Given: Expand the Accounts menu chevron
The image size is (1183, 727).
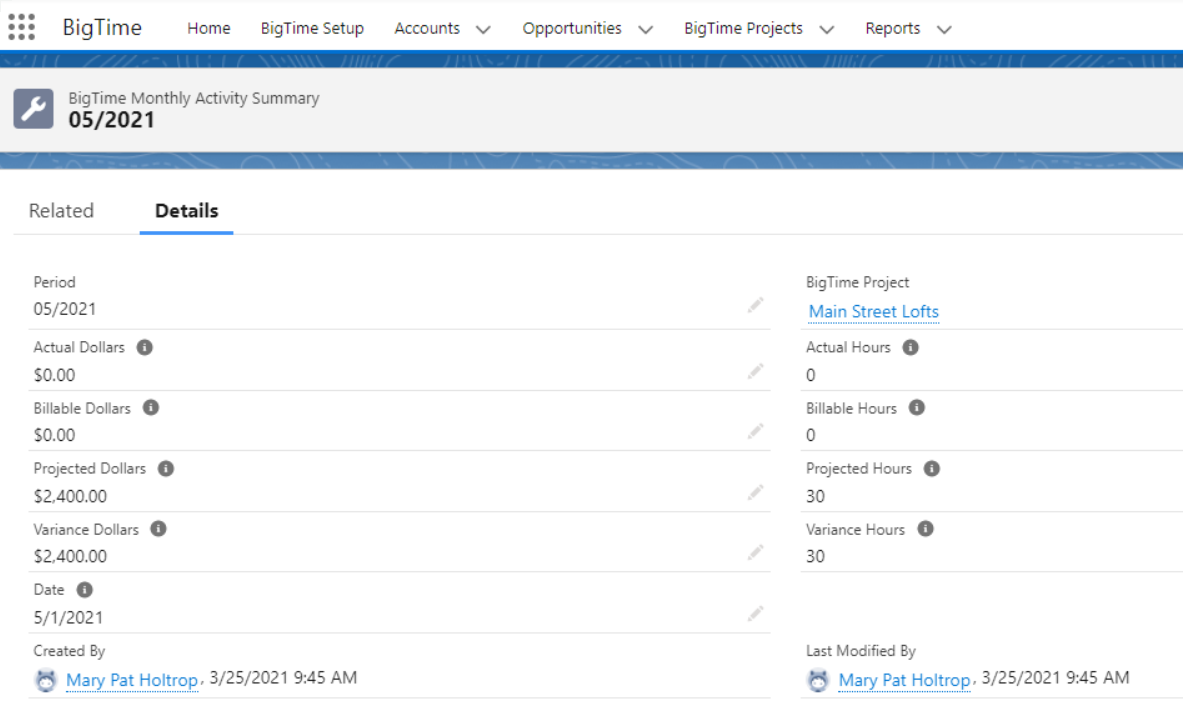Looking at the screenshot, I should (x=484, y=29).
